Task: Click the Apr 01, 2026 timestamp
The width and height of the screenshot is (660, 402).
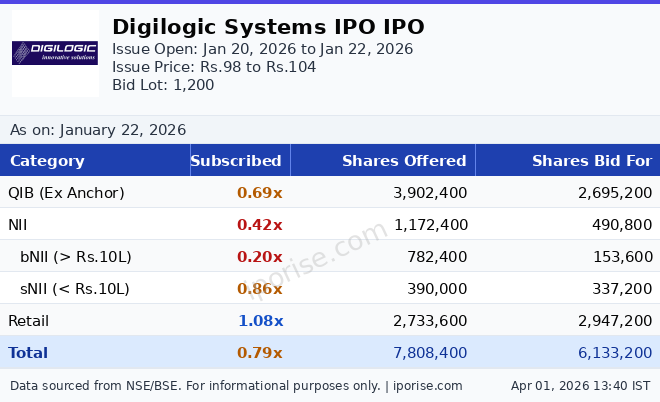Action: [x=580, y=386]
